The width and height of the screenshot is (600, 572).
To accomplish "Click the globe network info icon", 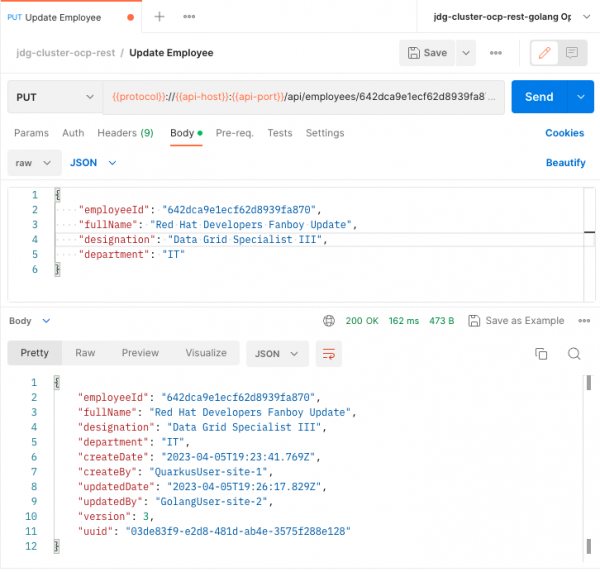I will 328,321.
